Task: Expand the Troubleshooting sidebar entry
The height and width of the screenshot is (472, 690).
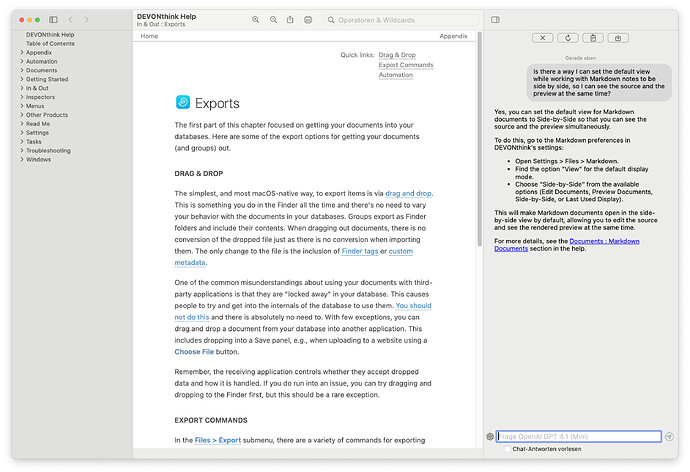Action: pos(22,150)
